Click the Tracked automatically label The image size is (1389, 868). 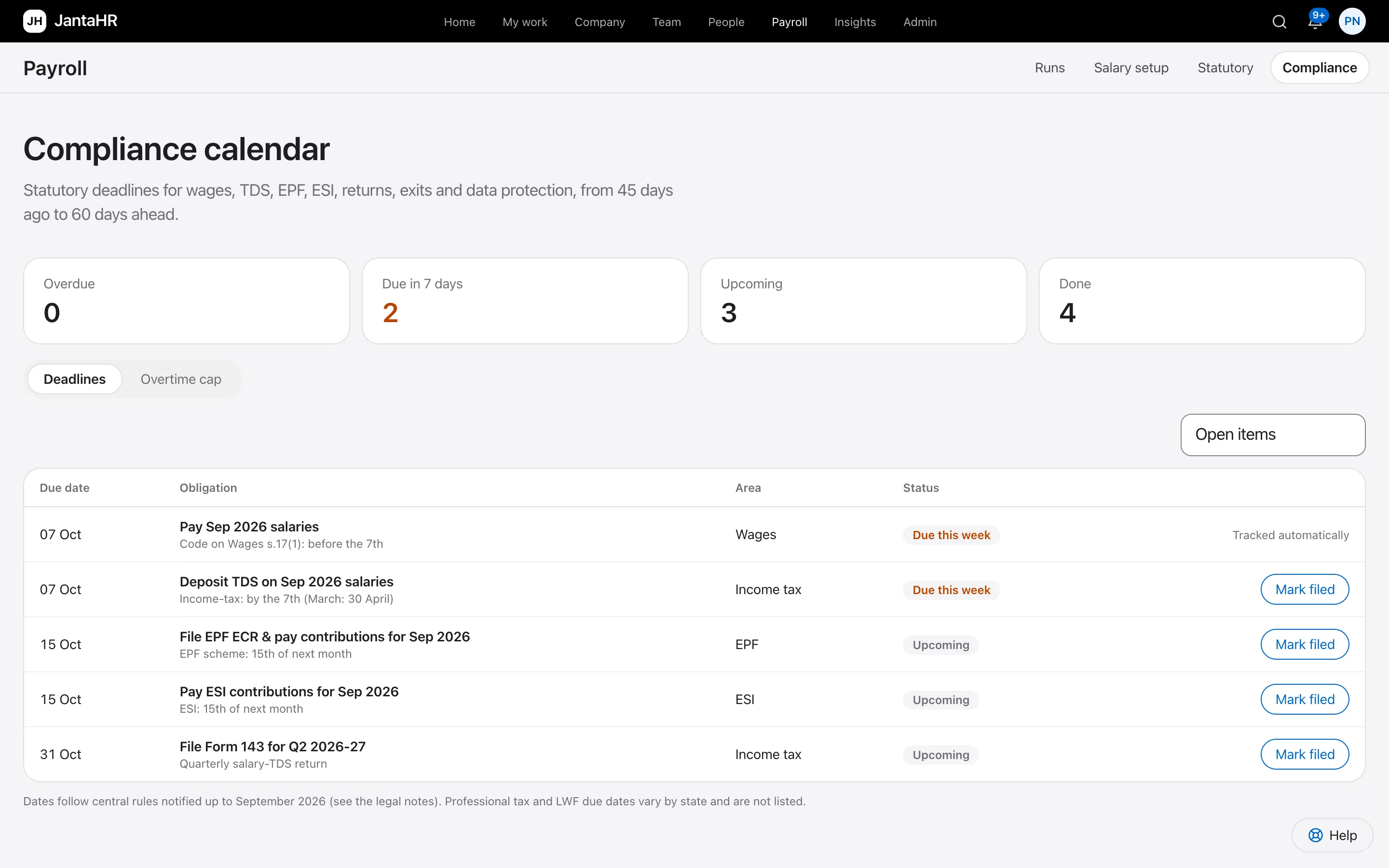tap(1290, 535)
